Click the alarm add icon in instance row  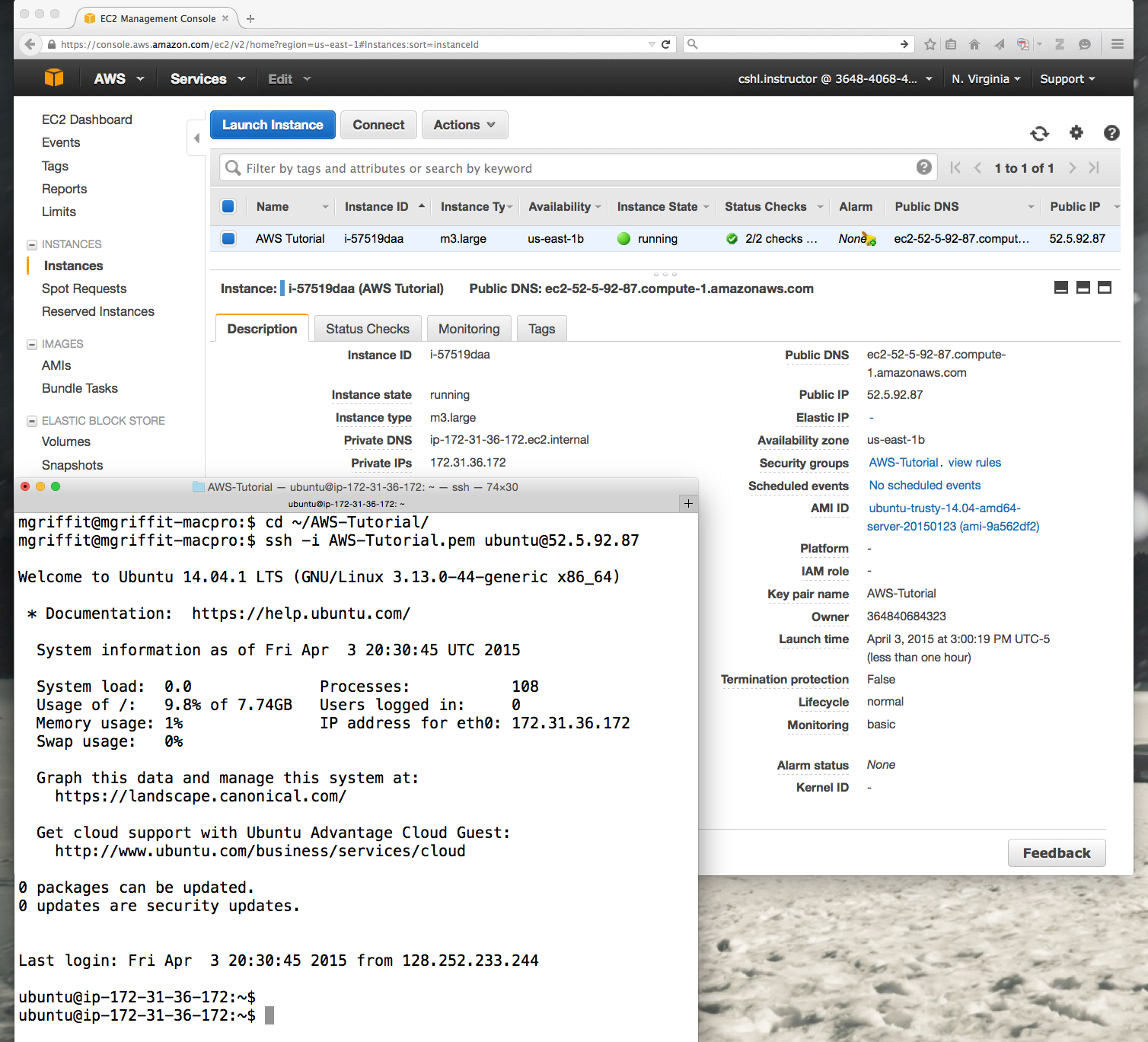pos(869,240)
